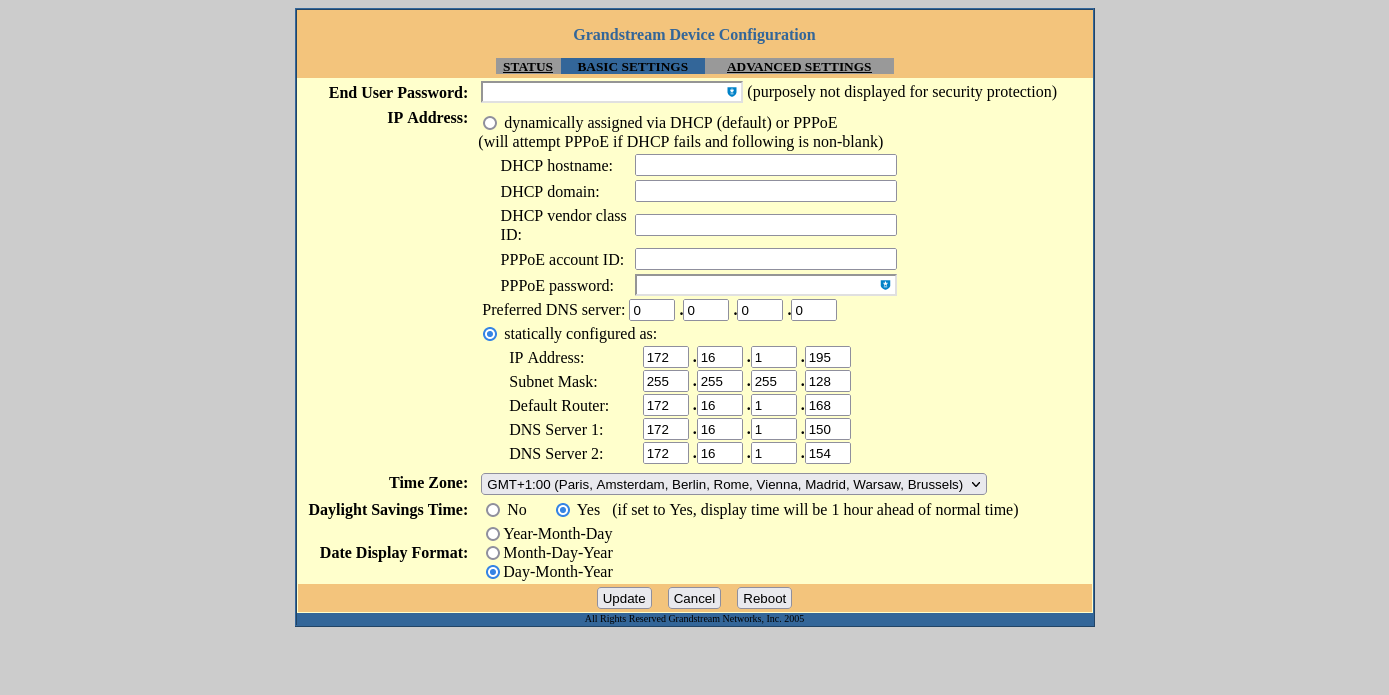Click the PPPoE account ID field
The height and width of the screenshot is (695, 1389).
tap(765, 259)
